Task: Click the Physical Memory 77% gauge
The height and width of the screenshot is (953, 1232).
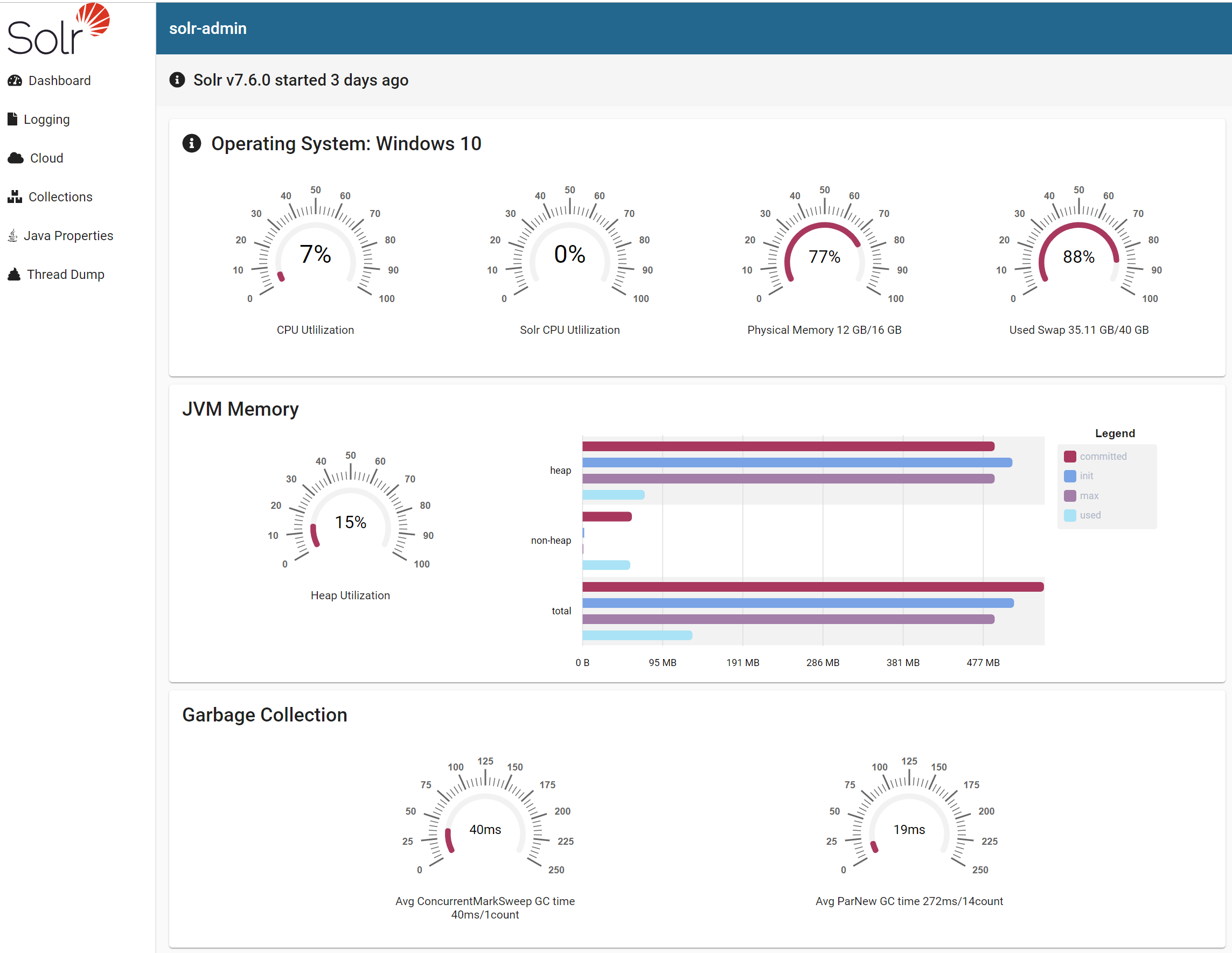Action: pos(824,257)
